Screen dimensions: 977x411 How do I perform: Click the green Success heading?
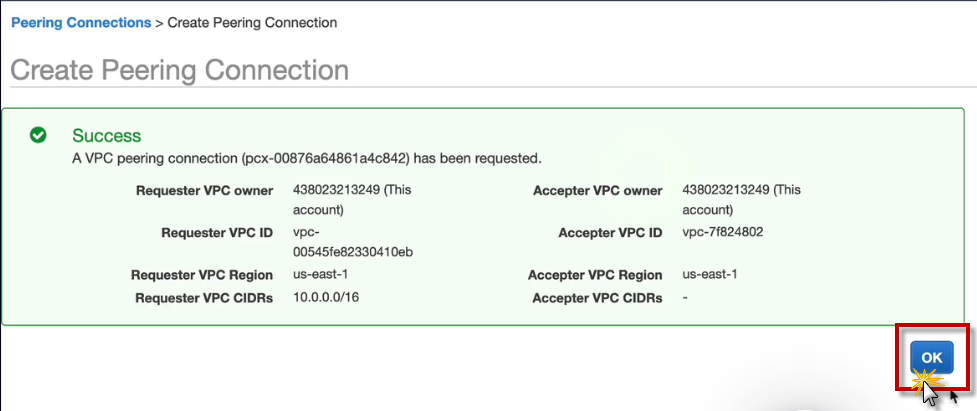106,135
